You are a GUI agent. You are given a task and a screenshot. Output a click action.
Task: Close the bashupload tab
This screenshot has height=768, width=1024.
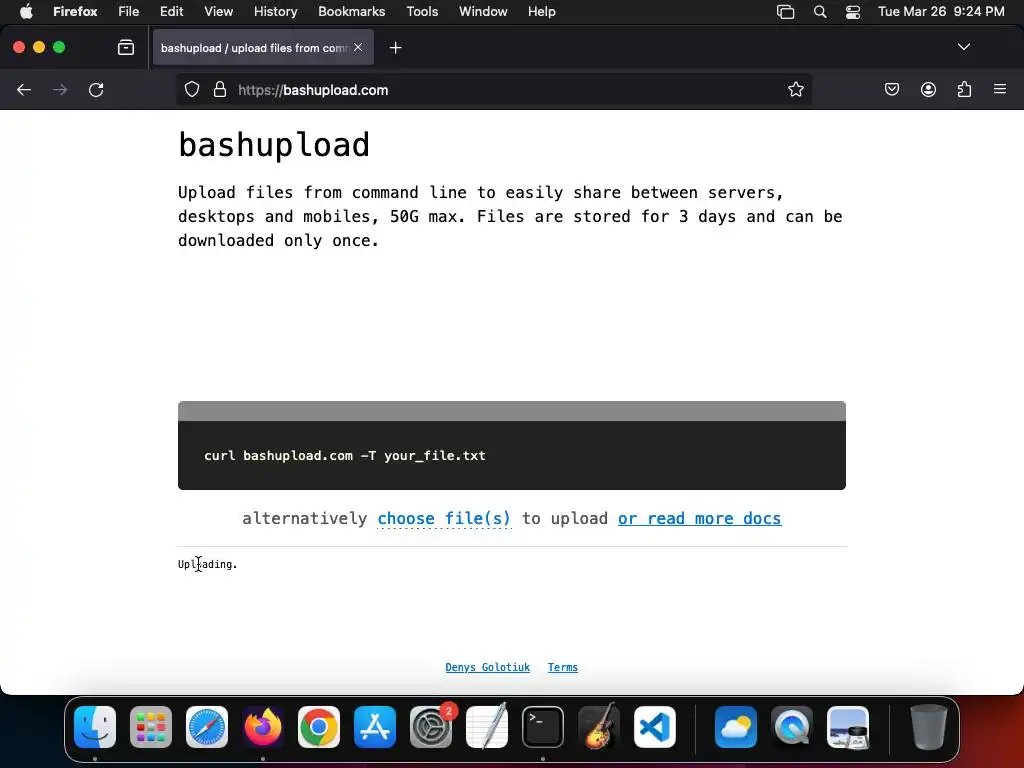358,48
